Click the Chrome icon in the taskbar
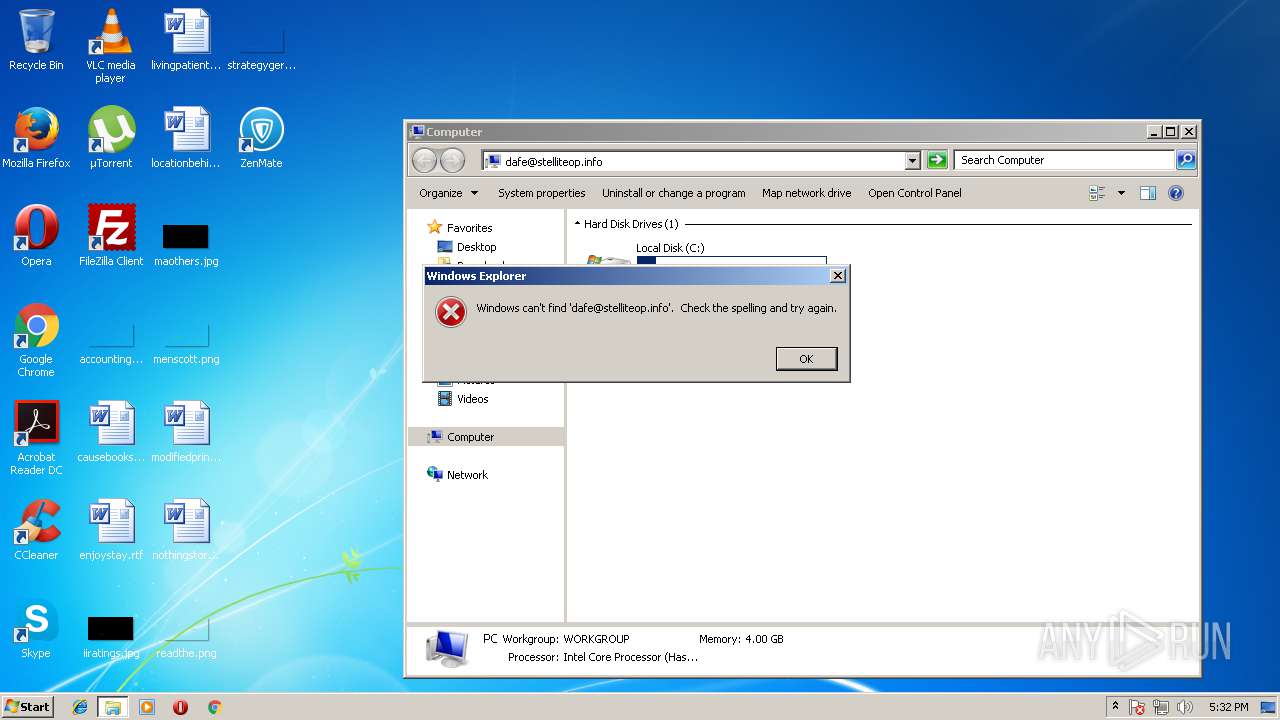The width and height of the screenshot is (1280, 720). click(x=214, y=707)
